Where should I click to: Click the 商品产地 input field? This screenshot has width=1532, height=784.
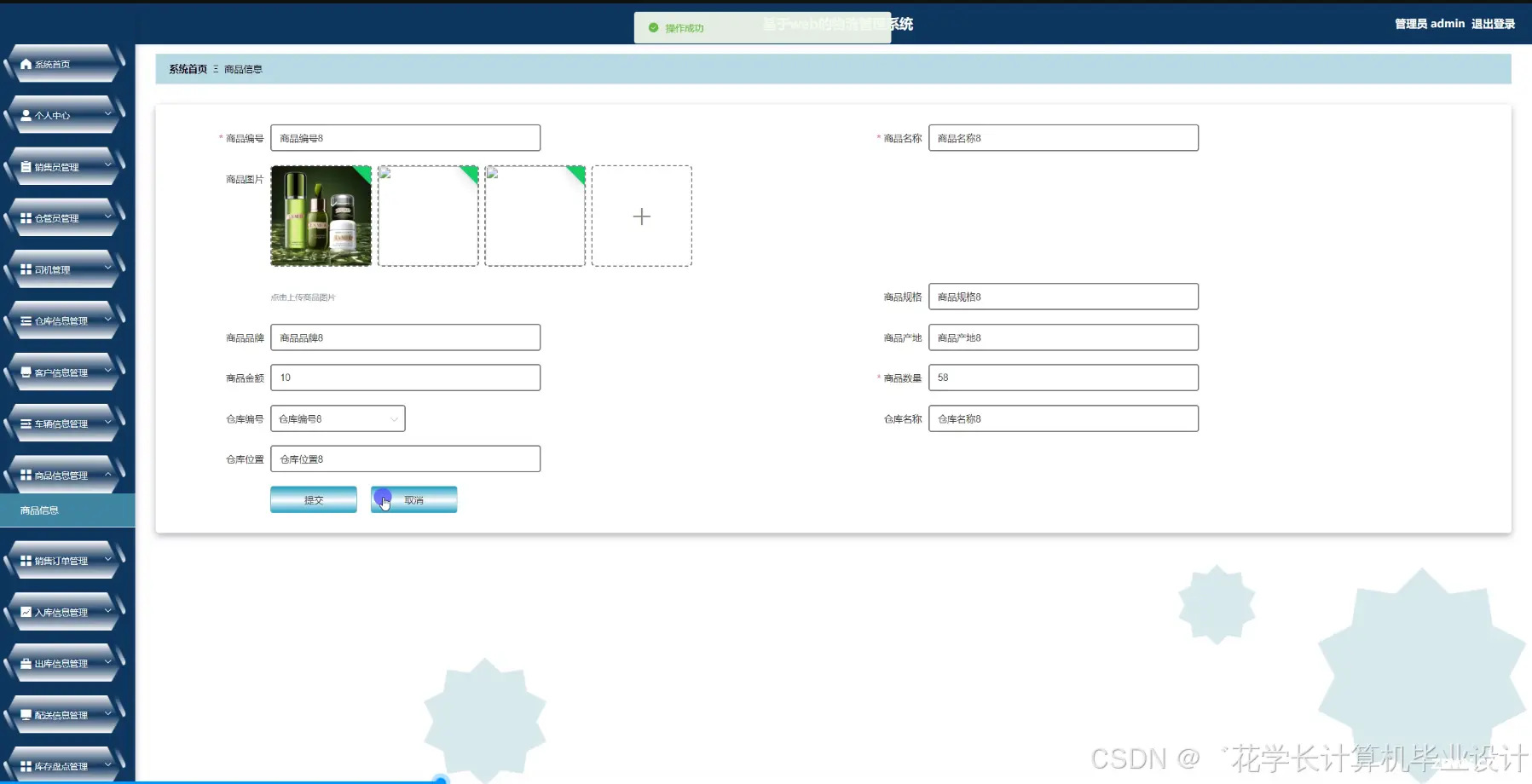1063,337
